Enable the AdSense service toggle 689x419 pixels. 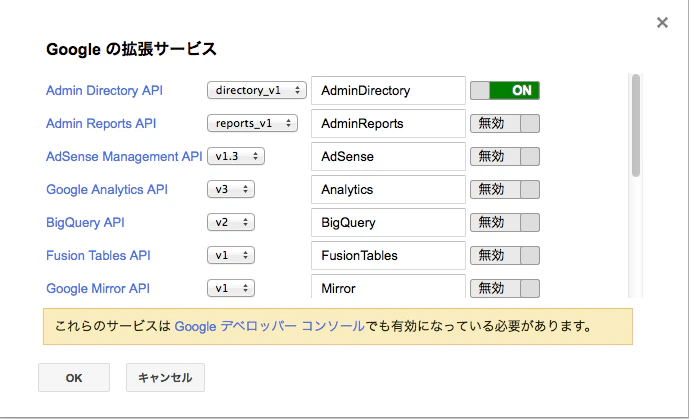click(505, 156)
